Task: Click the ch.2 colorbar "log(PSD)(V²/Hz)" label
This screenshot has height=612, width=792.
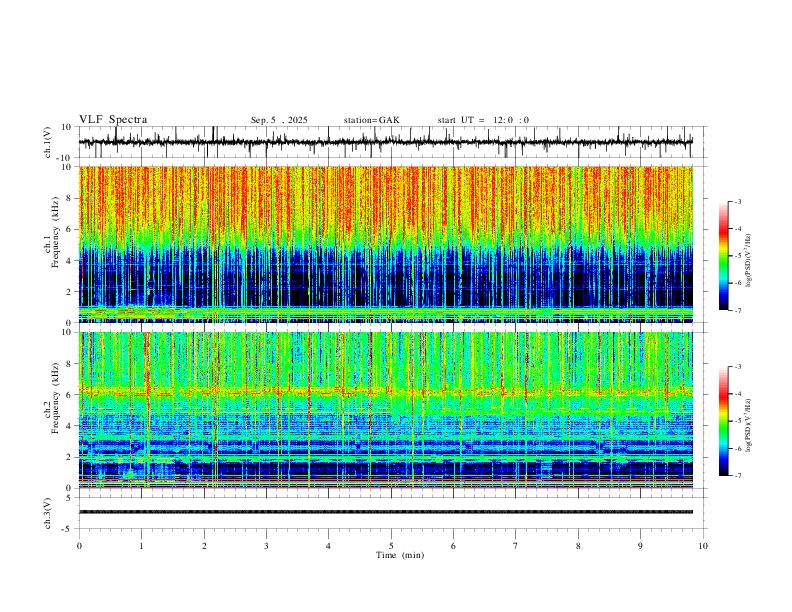Action: [x=748, y=425]
